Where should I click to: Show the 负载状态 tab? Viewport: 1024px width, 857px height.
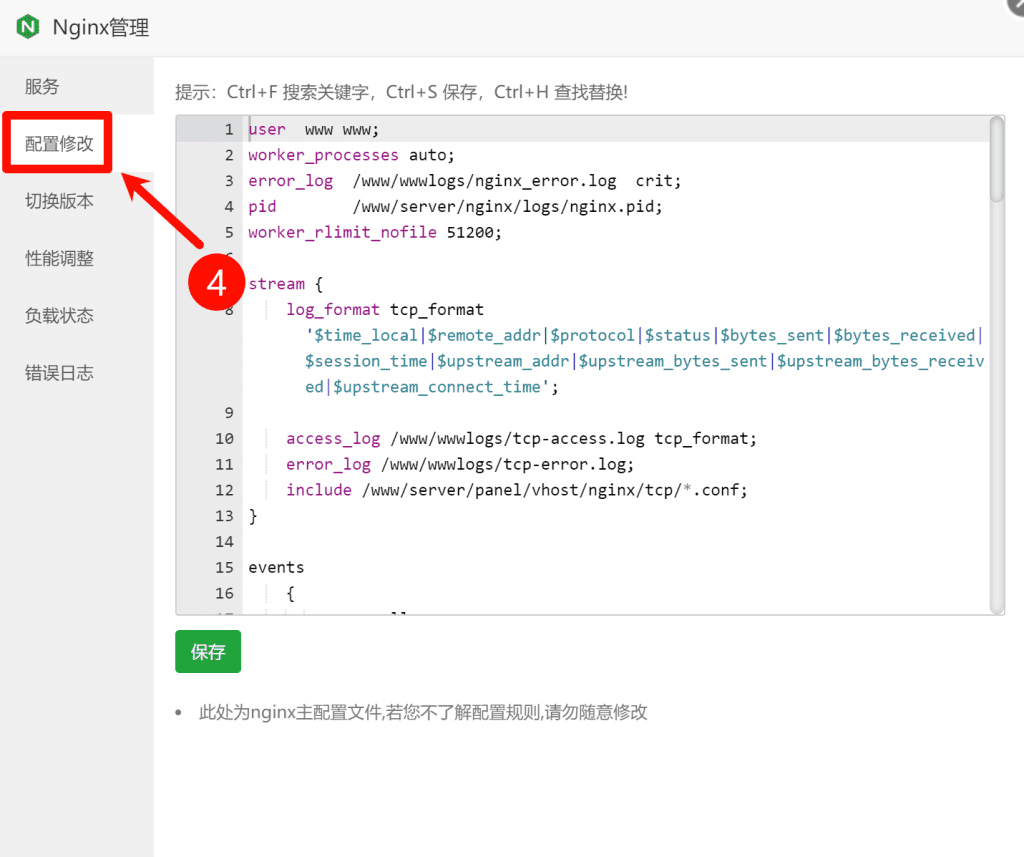[59, 316]
